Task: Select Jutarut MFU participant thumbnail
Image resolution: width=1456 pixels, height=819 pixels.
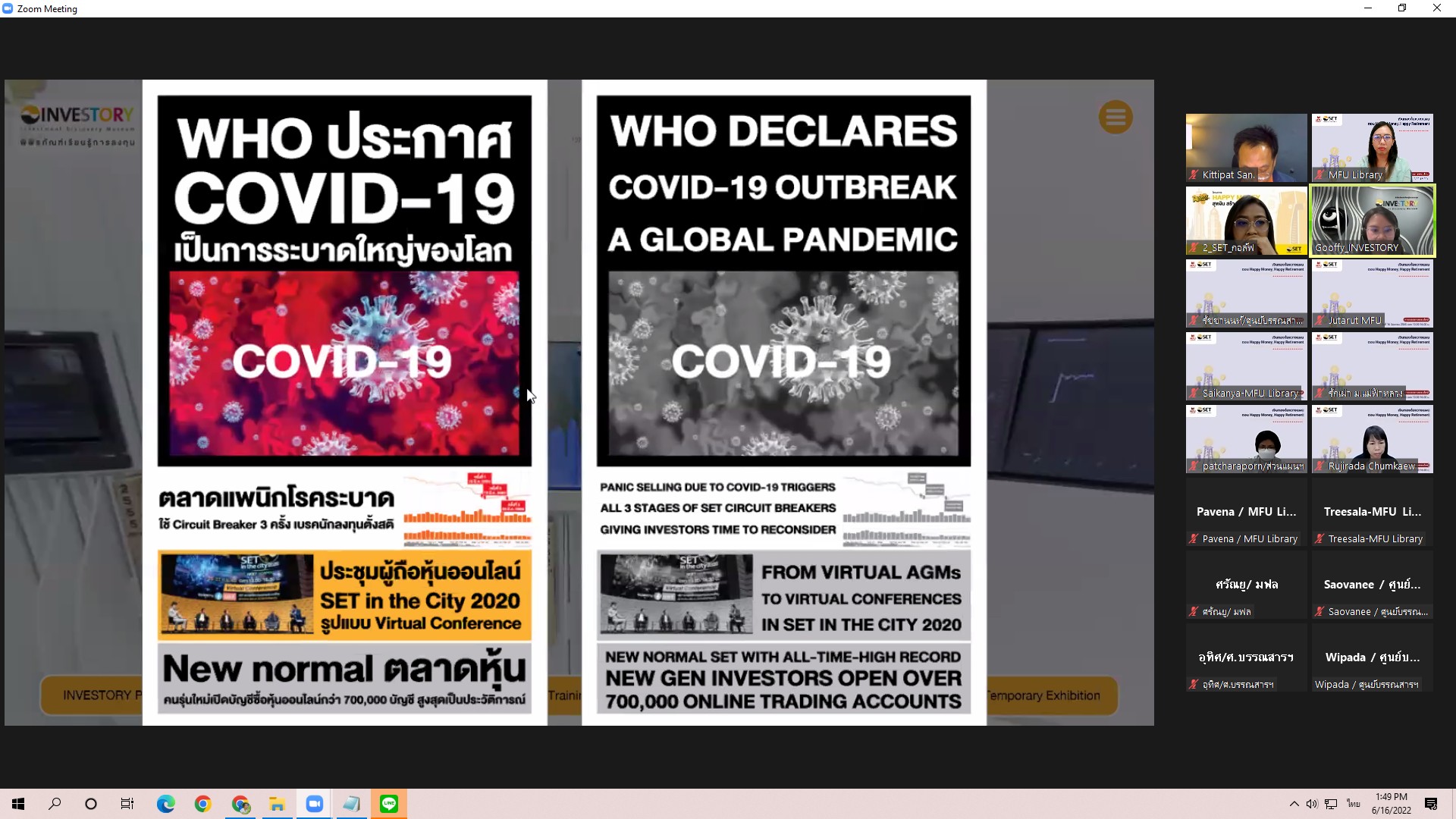Action: coord(1373,293)
